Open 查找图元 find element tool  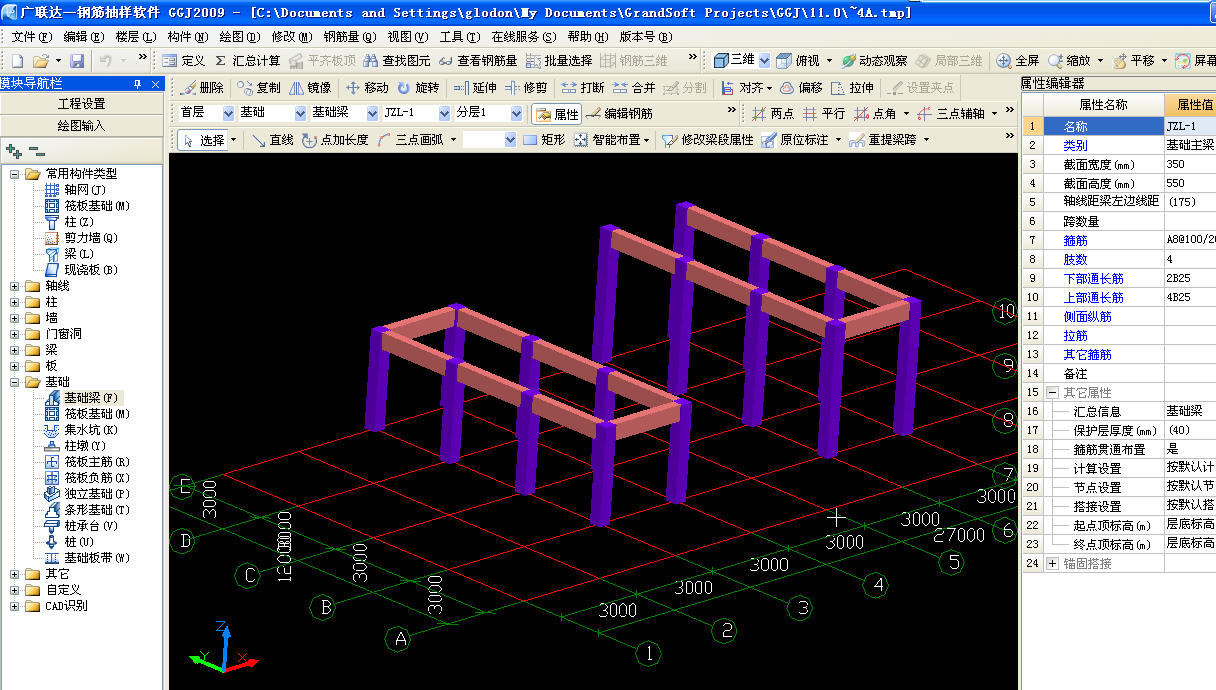pos(398,61)
